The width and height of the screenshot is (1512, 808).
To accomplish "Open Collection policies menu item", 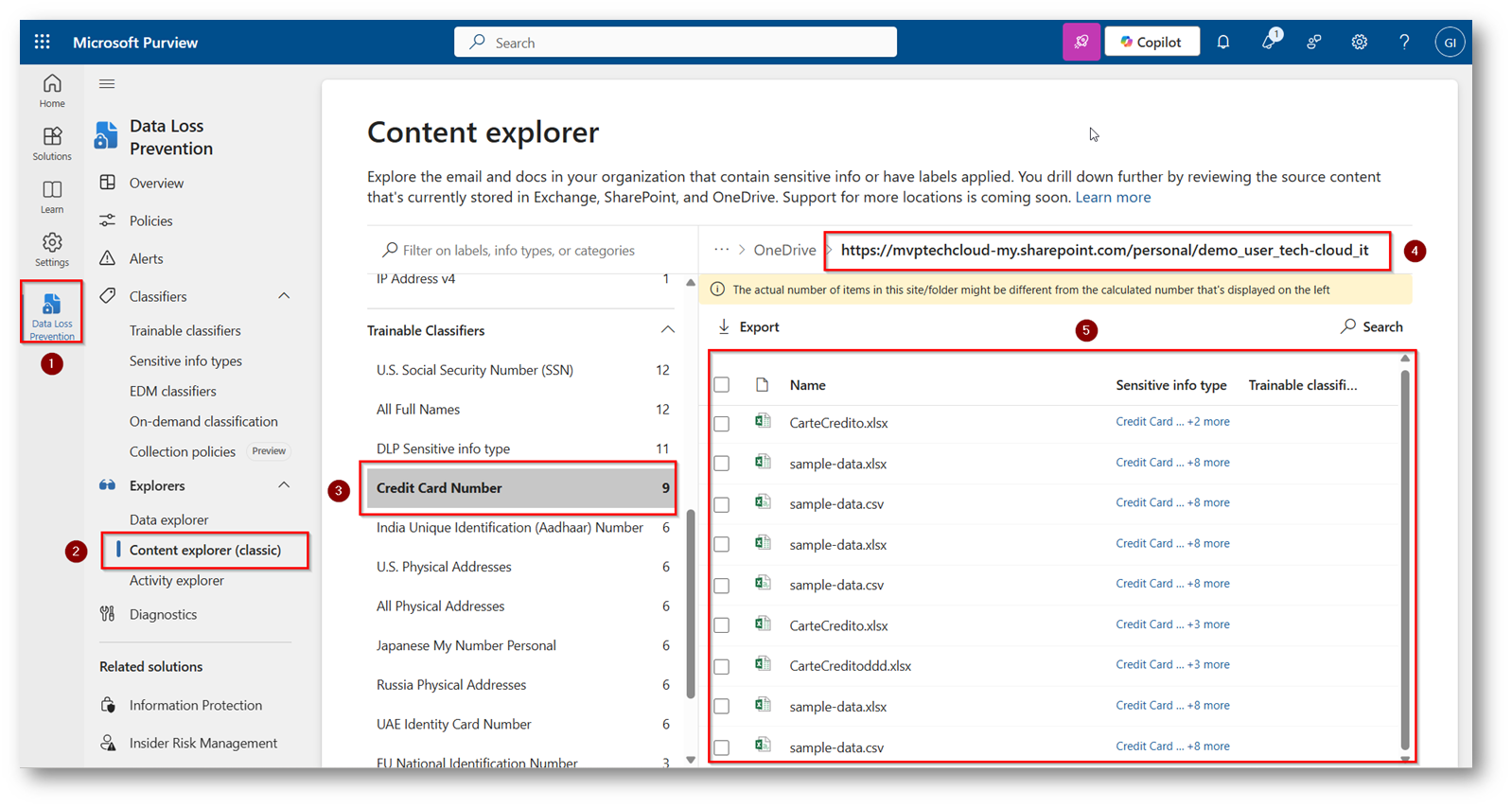I will (x=183, y=451).
